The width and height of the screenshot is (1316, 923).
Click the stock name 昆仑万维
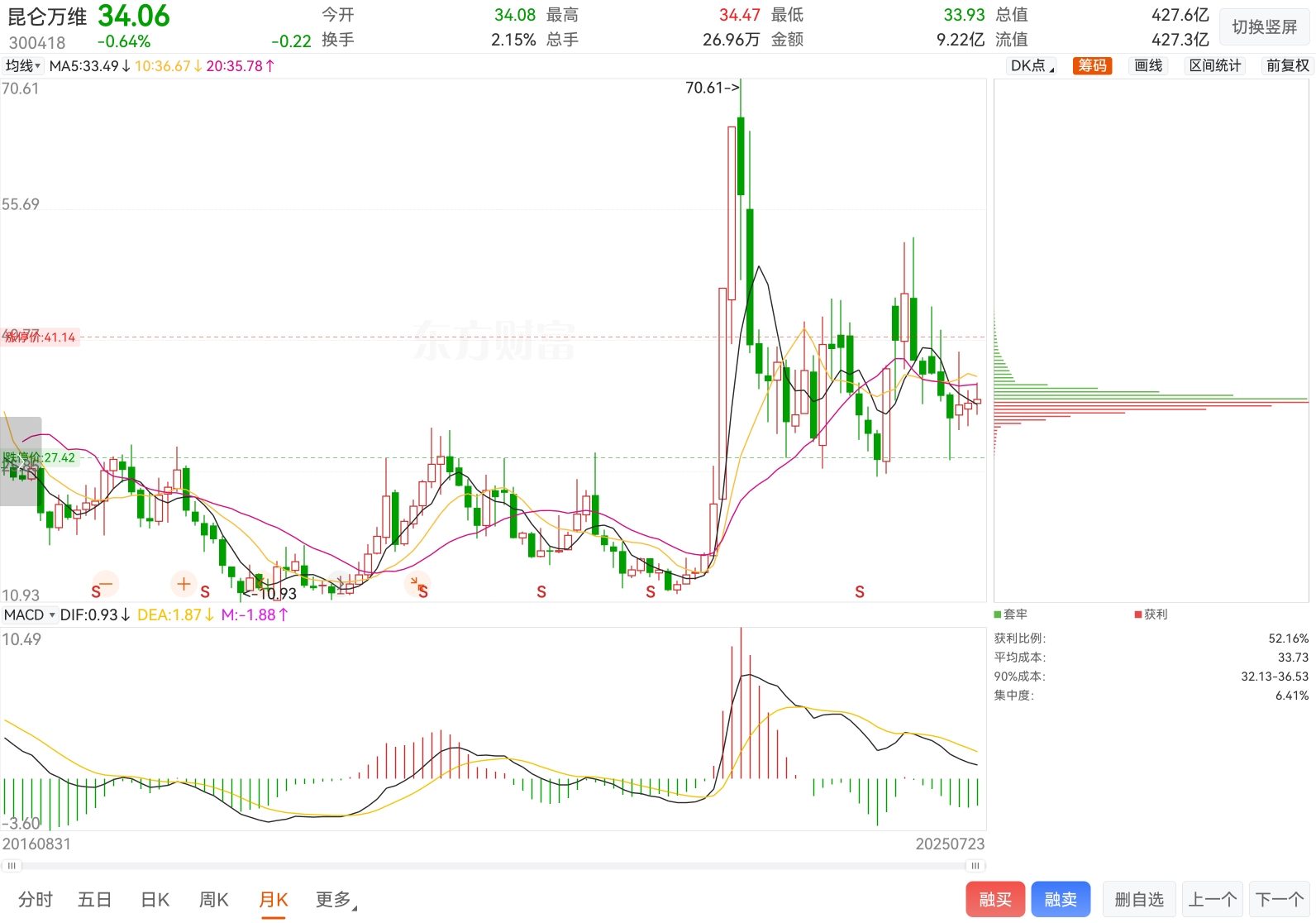click(47, 17)
